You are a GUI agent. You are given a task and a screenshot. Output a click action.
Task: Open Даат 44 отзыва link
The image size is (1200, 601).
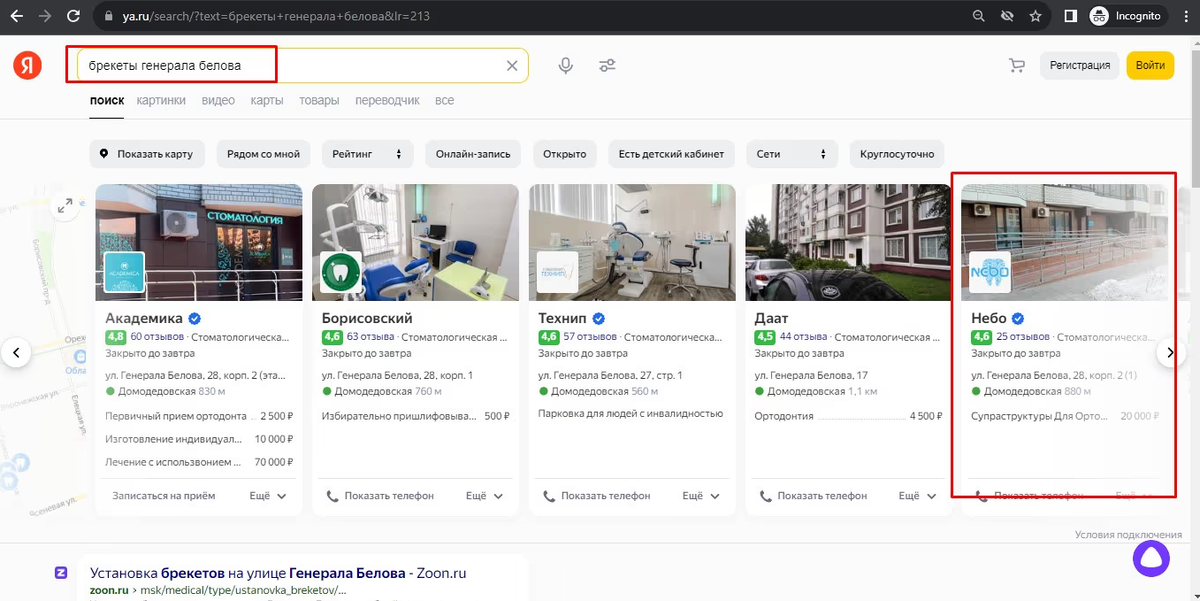click(x=803, y=337)
